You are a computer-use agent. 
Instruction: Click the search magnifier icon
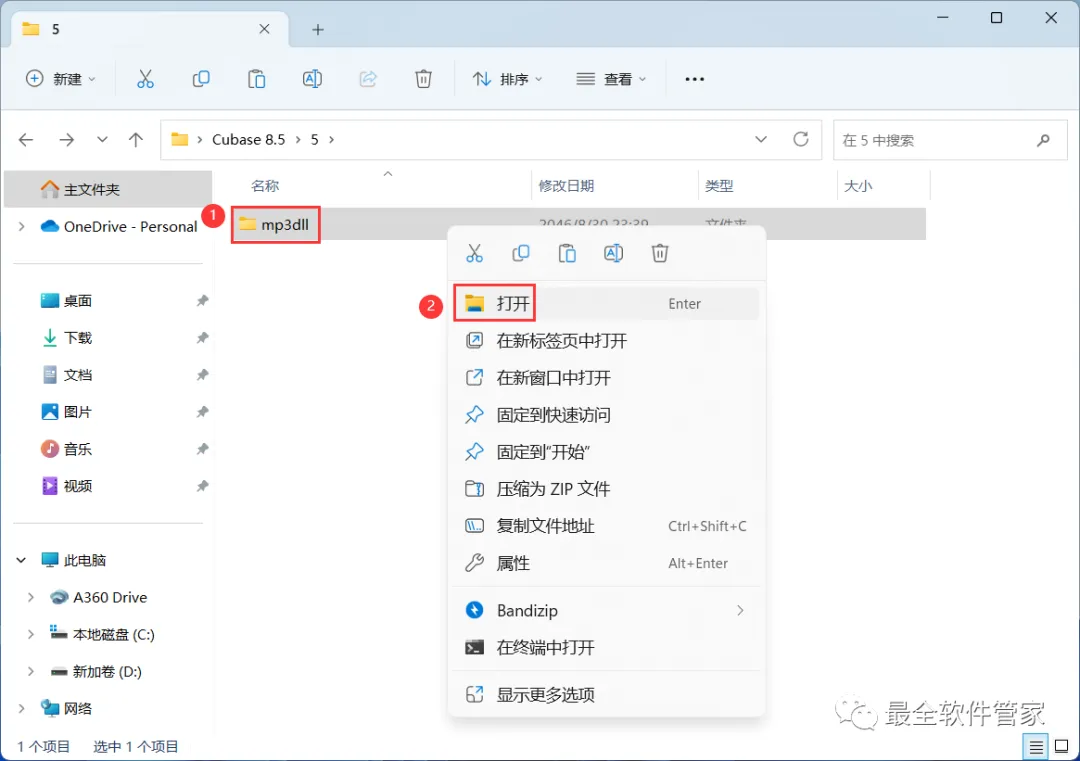[x=1043, y=140]
